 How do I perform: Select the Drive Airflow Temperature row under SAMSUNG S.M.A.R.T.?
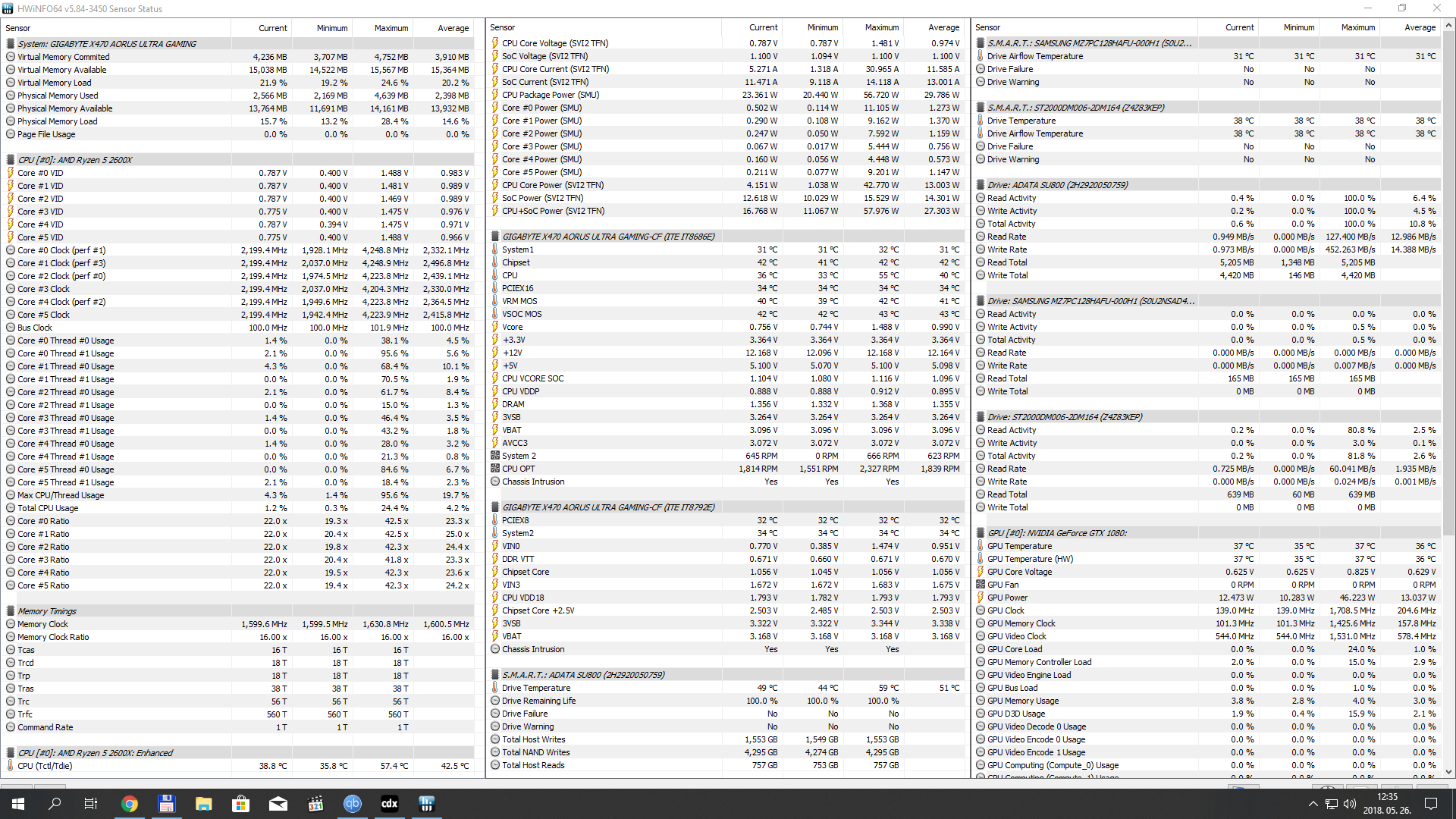(1207, 56)
